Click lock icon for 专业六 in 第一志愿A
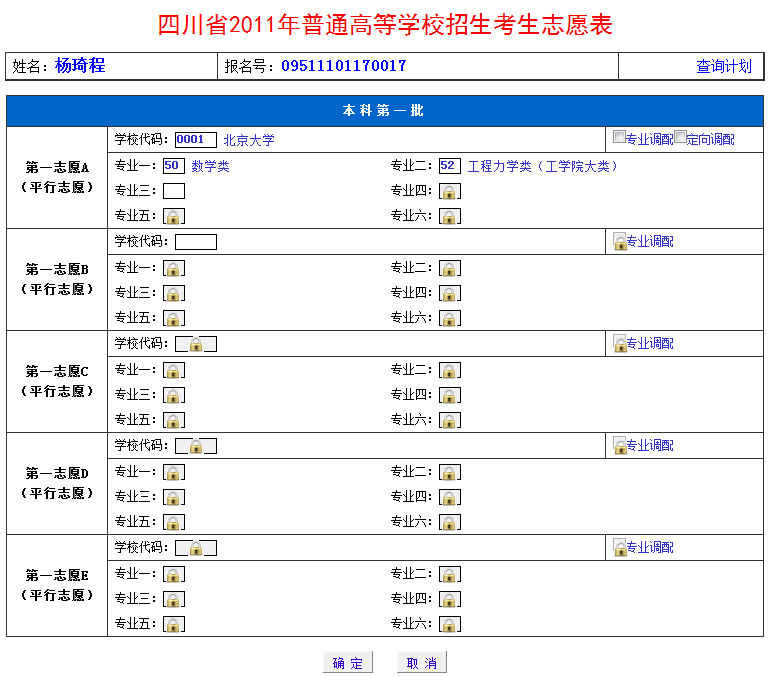Screen dimensions: 768x677 450,216
